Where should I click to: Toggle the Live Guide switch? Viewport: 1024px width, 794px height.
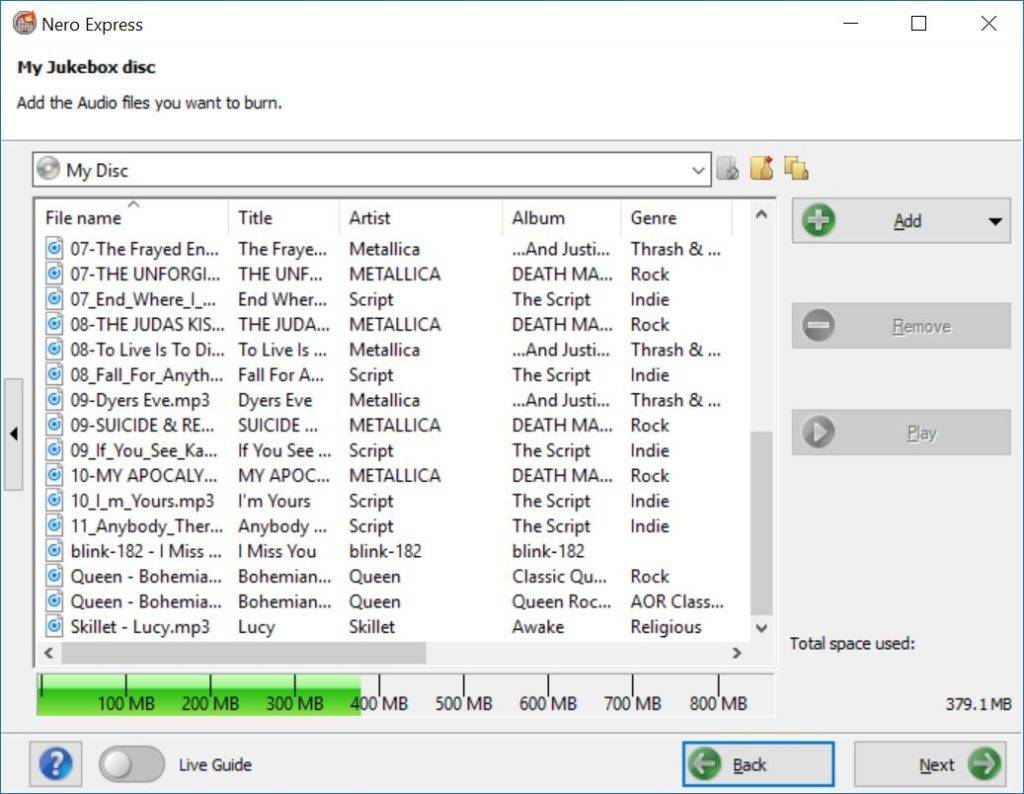pos(131,765)
